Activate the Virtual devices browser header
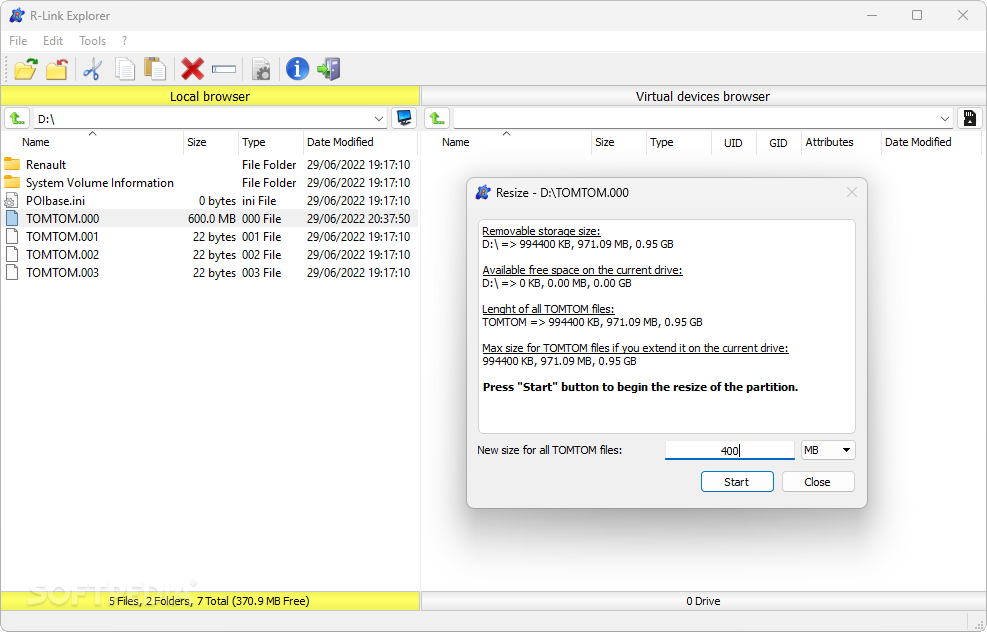This screenshot has height=632, width=987. tap(703, 96)
